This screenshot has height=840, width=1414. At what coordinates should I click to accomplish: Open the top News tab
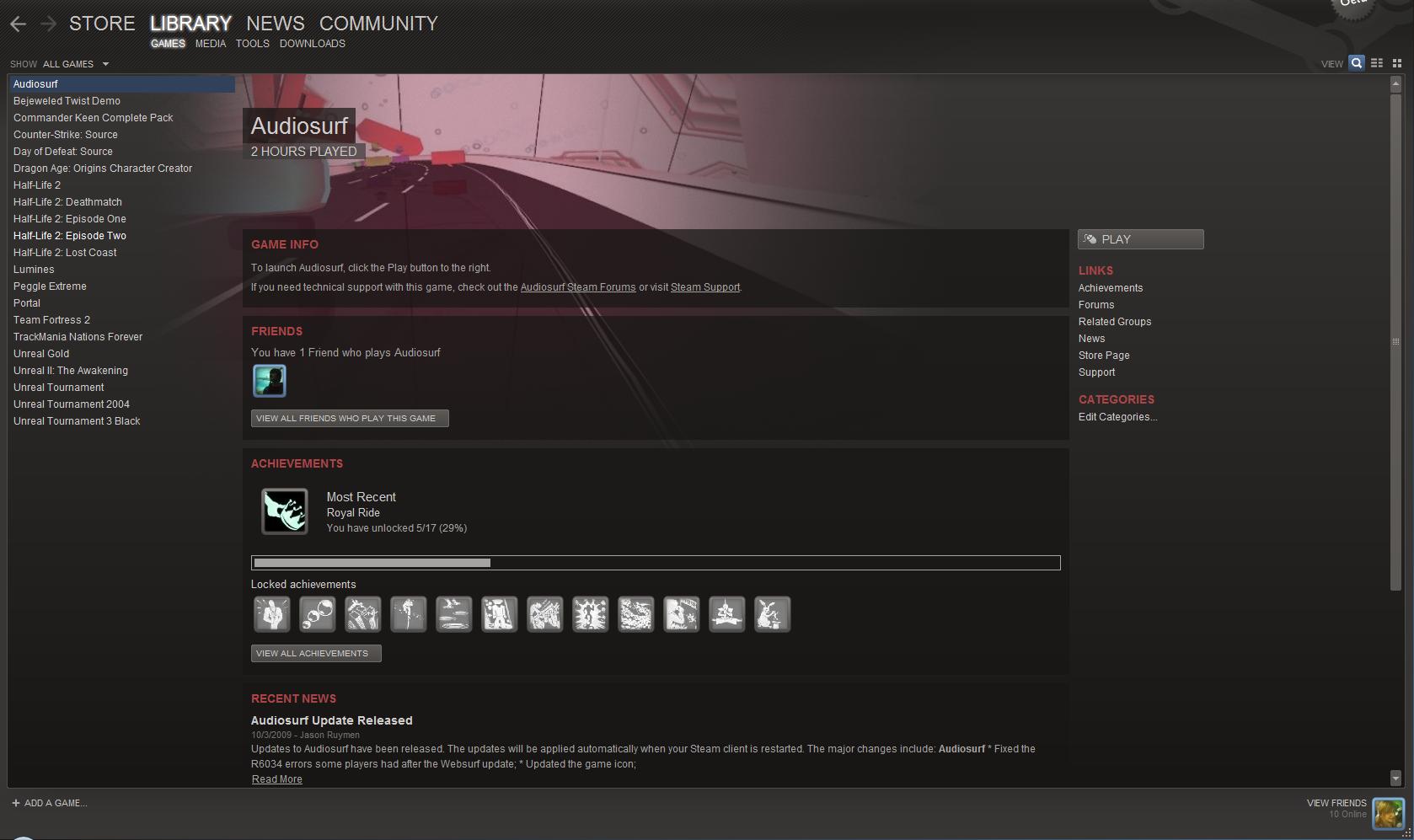coord(276,24)
